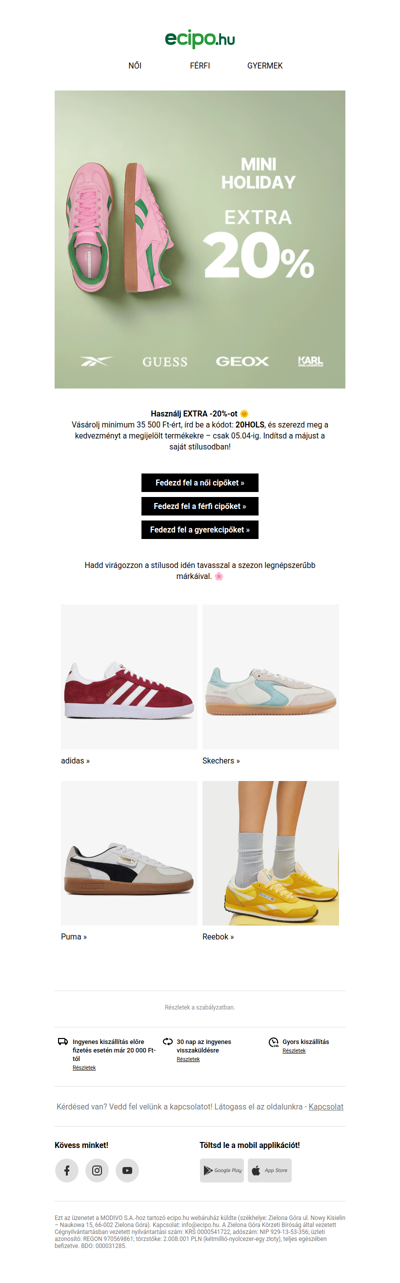The image size is (400, 1283).
Task: Open the Facebook social icon
Action: 67,1170
